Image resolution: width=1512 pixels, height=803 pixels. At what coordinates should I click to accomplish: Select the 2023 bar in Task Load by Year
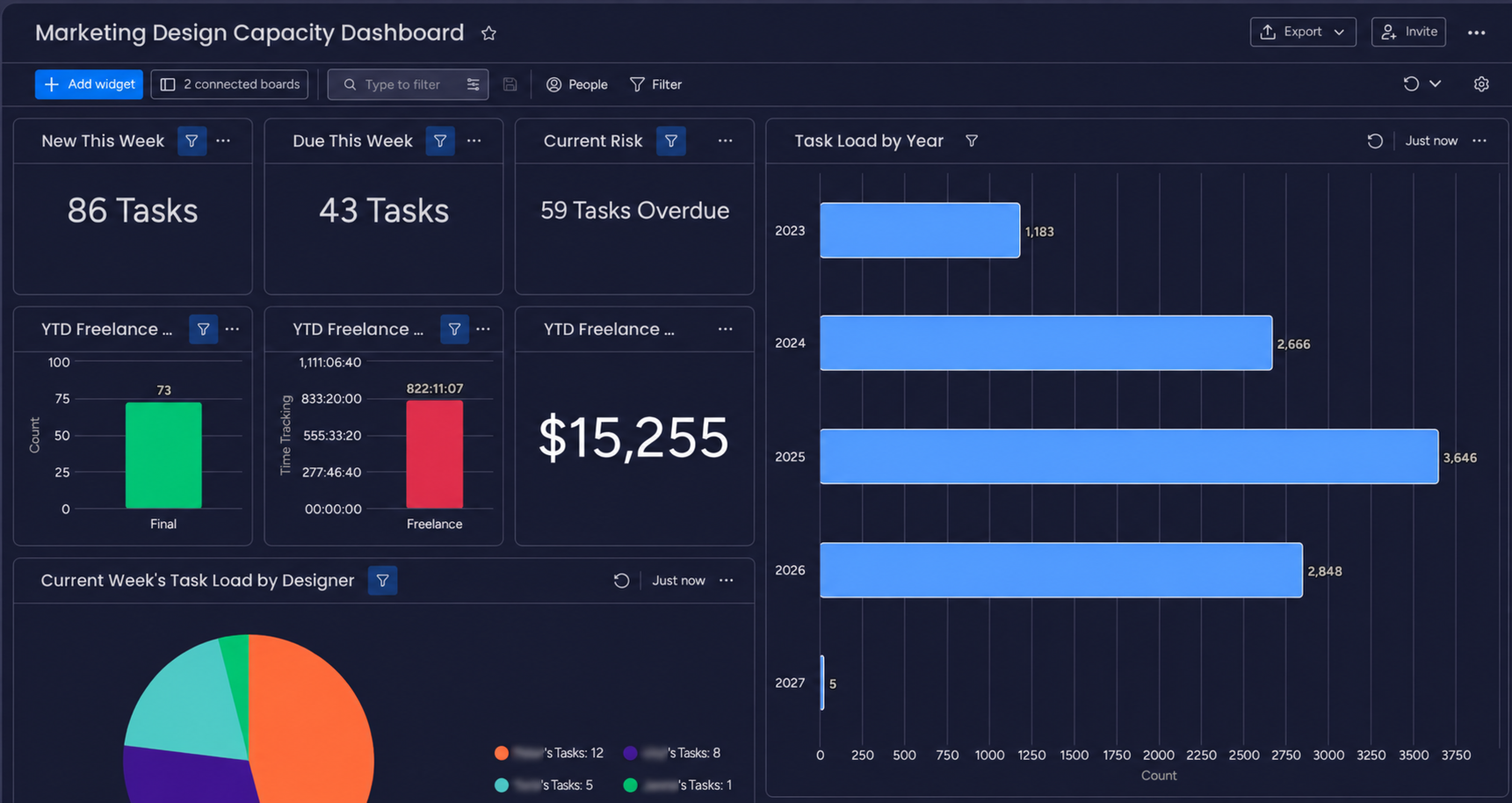[920, 230]
